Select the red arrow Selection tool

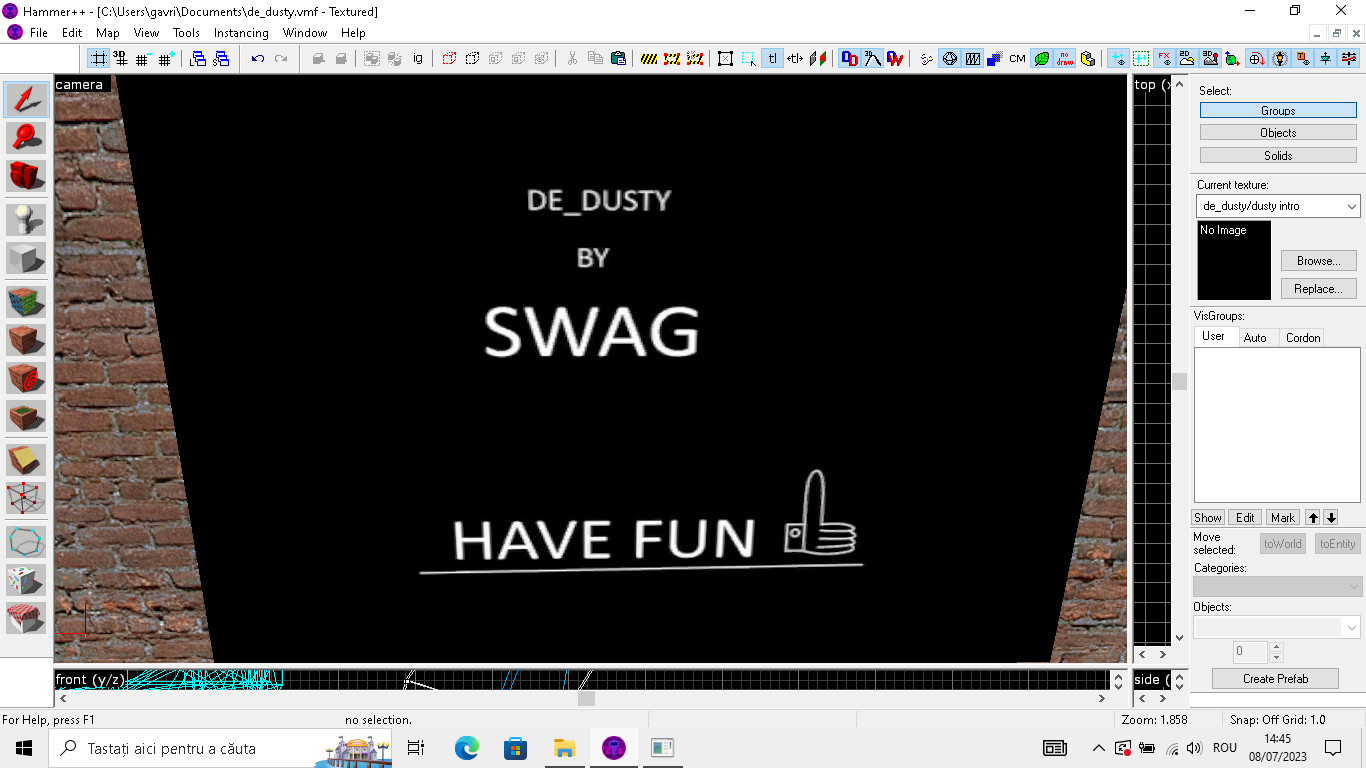click(27, 99)
